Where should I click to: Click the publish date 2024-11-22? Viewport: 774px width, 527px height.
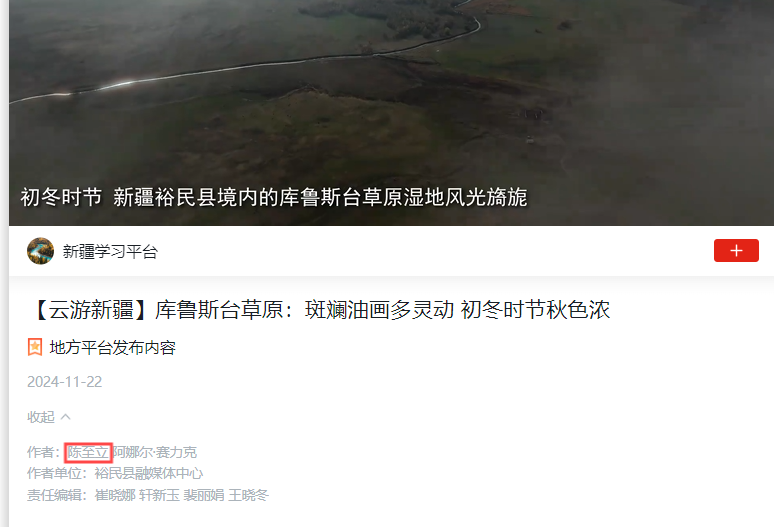[x=65, y=381]
